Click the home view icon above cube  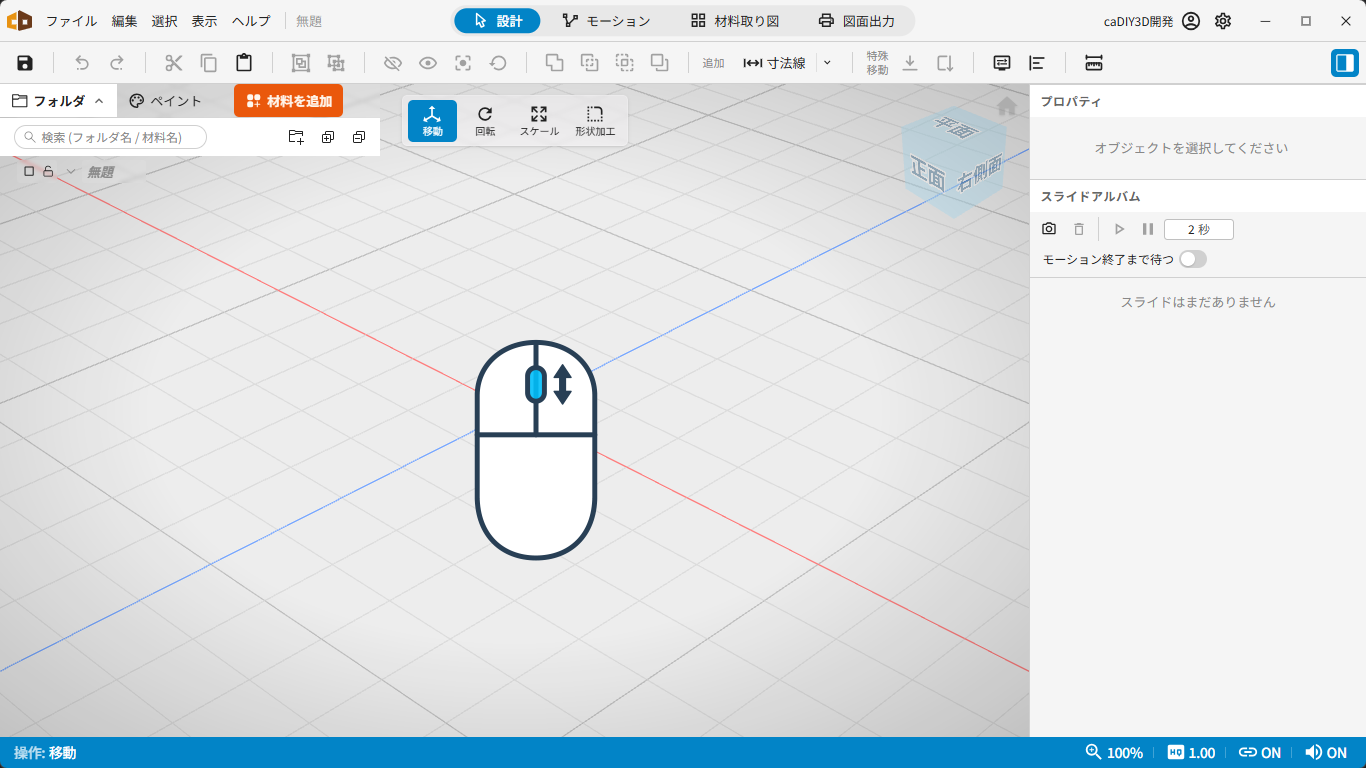pos(1007,106)
